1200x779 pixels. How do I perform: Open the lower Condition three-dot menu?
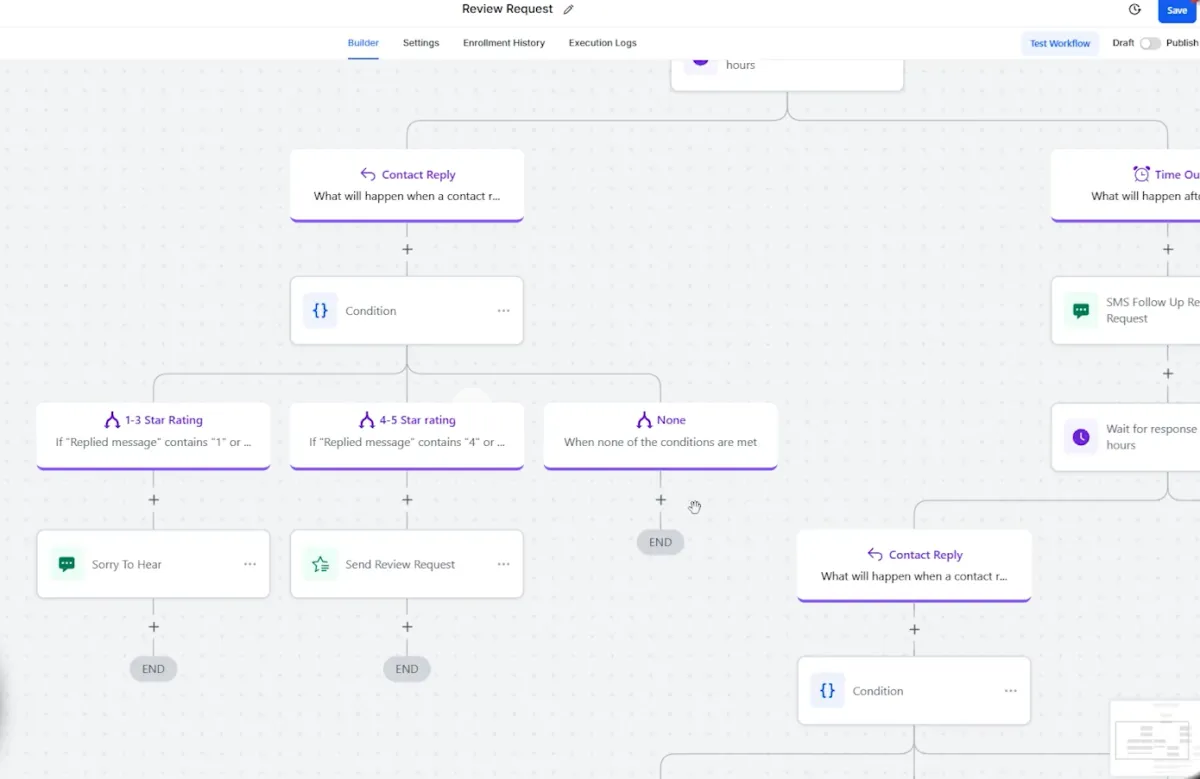(1011, 691)
